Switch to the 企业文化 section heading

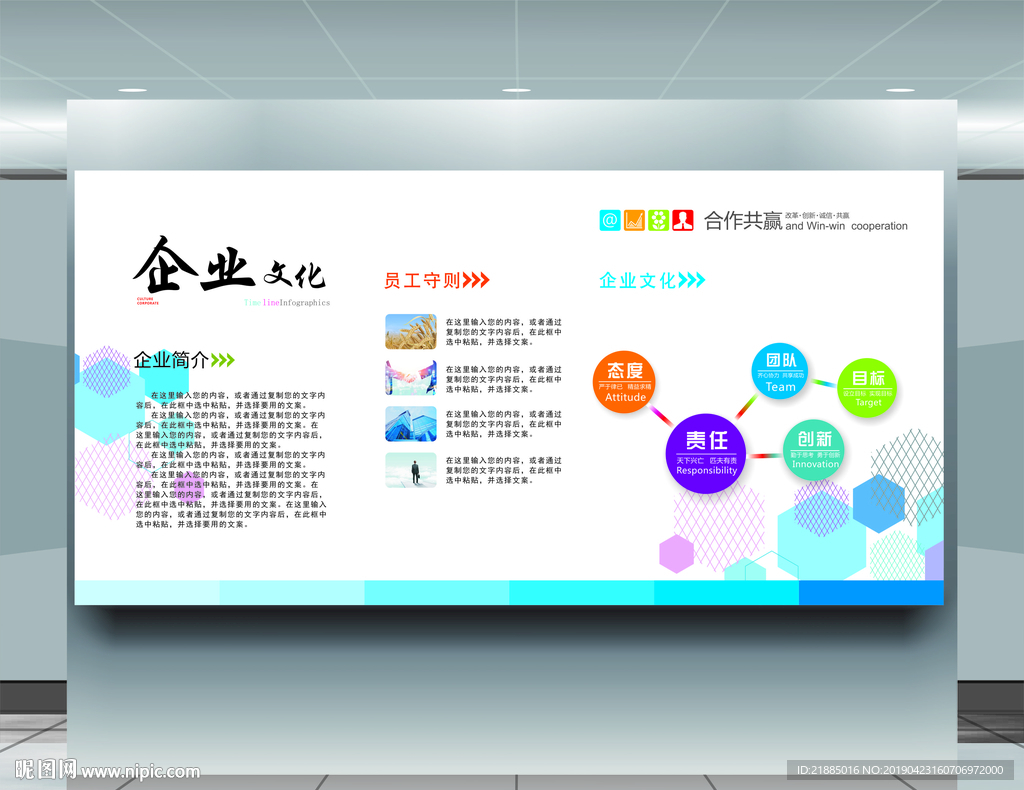coord(640,281)
